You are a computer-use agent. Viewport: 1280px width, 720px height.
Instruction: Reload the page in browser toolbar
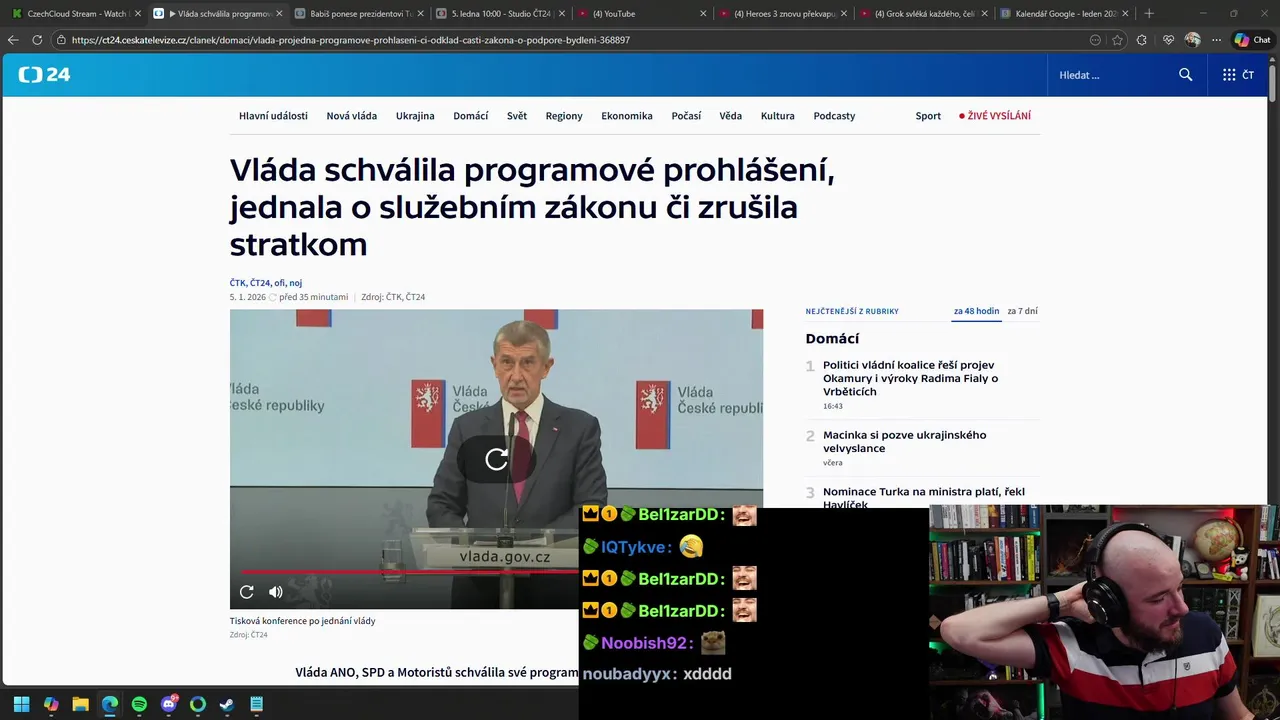click(37, 40)
